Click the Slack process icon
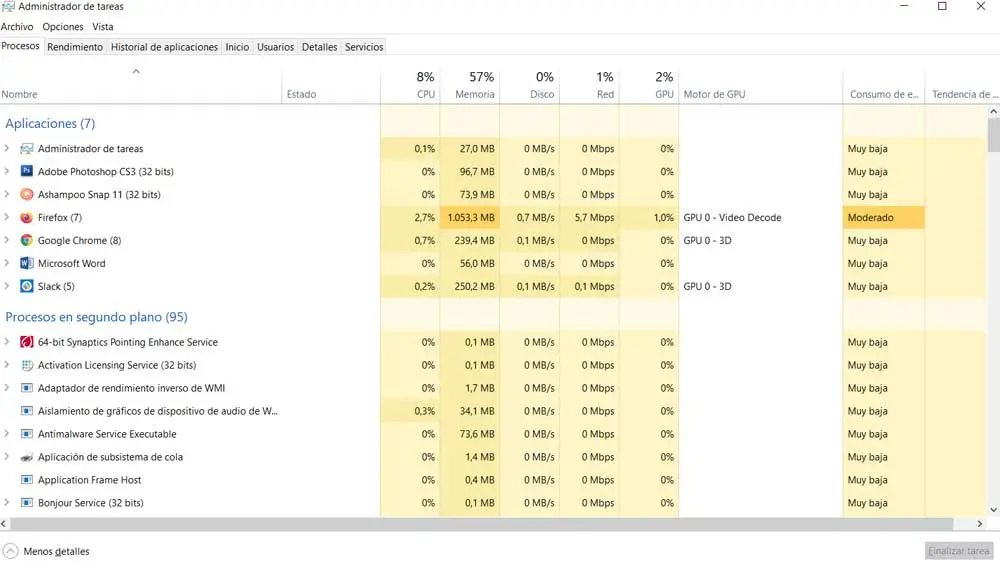Screen dimensions: 1000x568 click(27, 287)
